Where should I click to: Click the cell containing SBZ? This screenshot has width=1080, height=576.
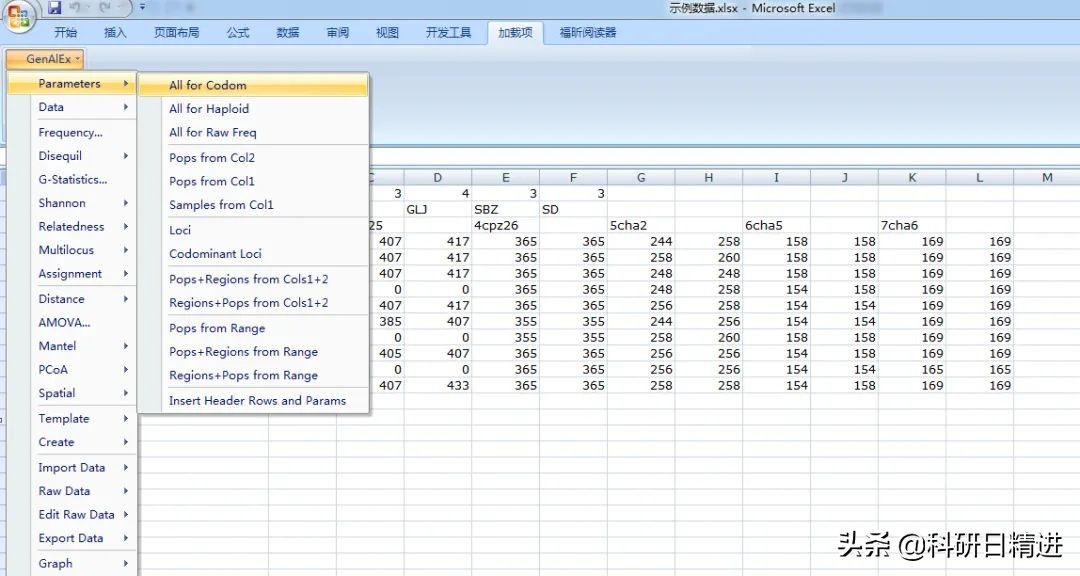tap(506, 209)
